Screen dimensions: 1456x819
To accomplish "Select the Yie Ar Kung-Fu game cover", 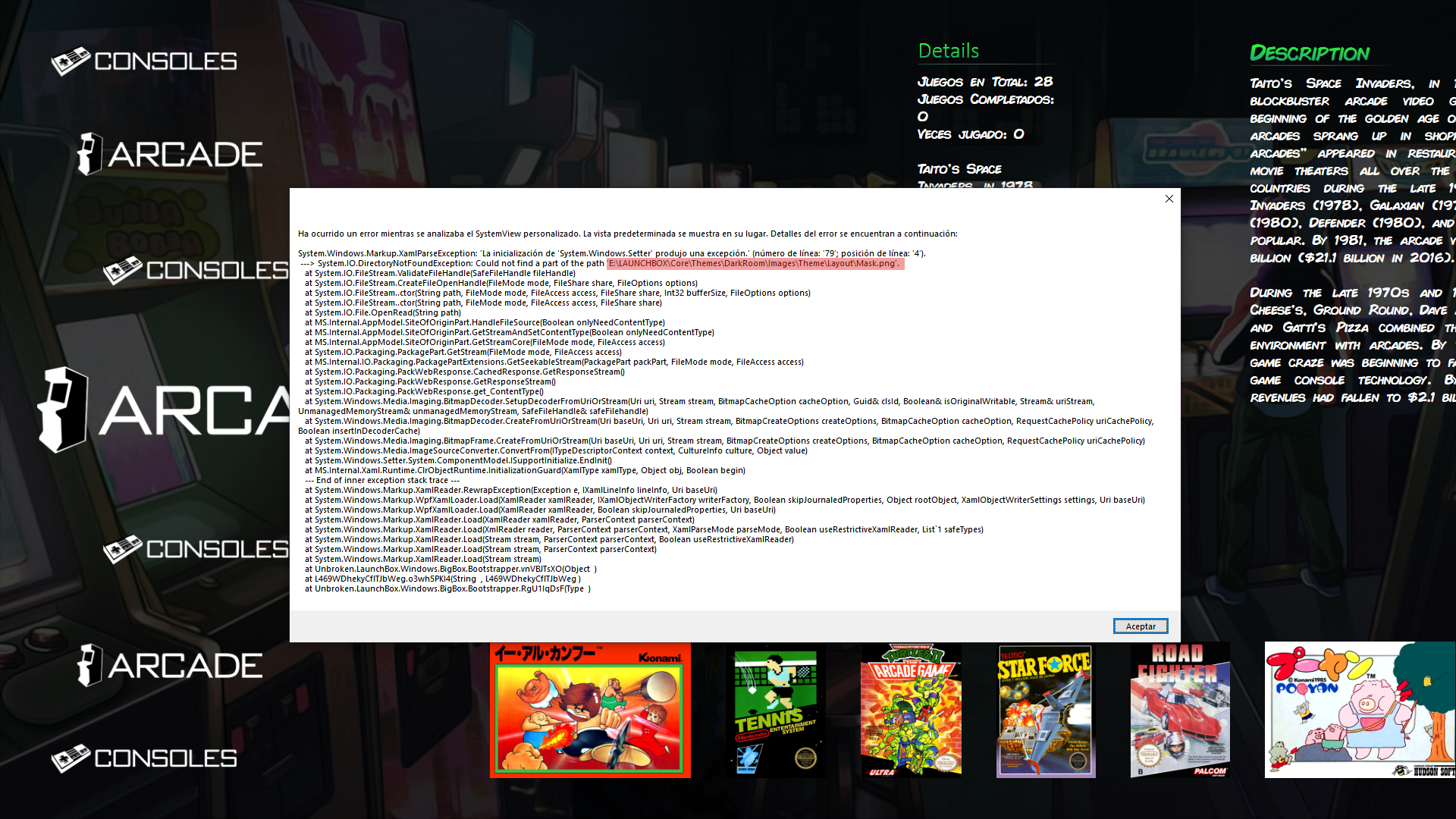I will point(590,710).
